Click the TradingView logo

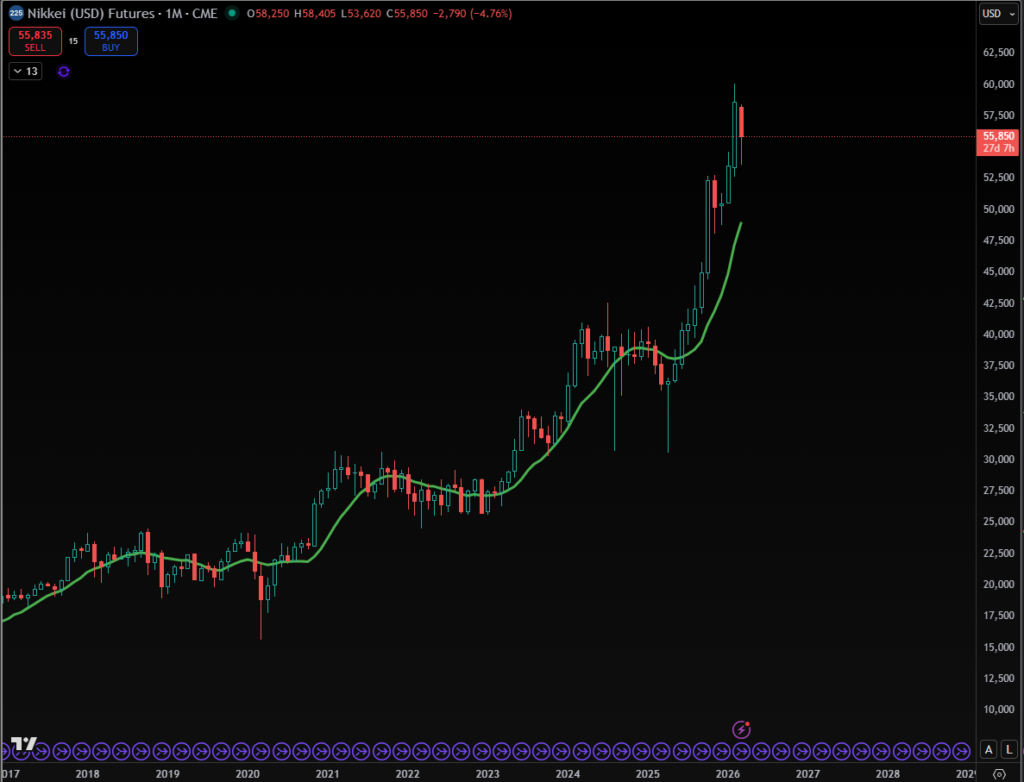point(23,746)
